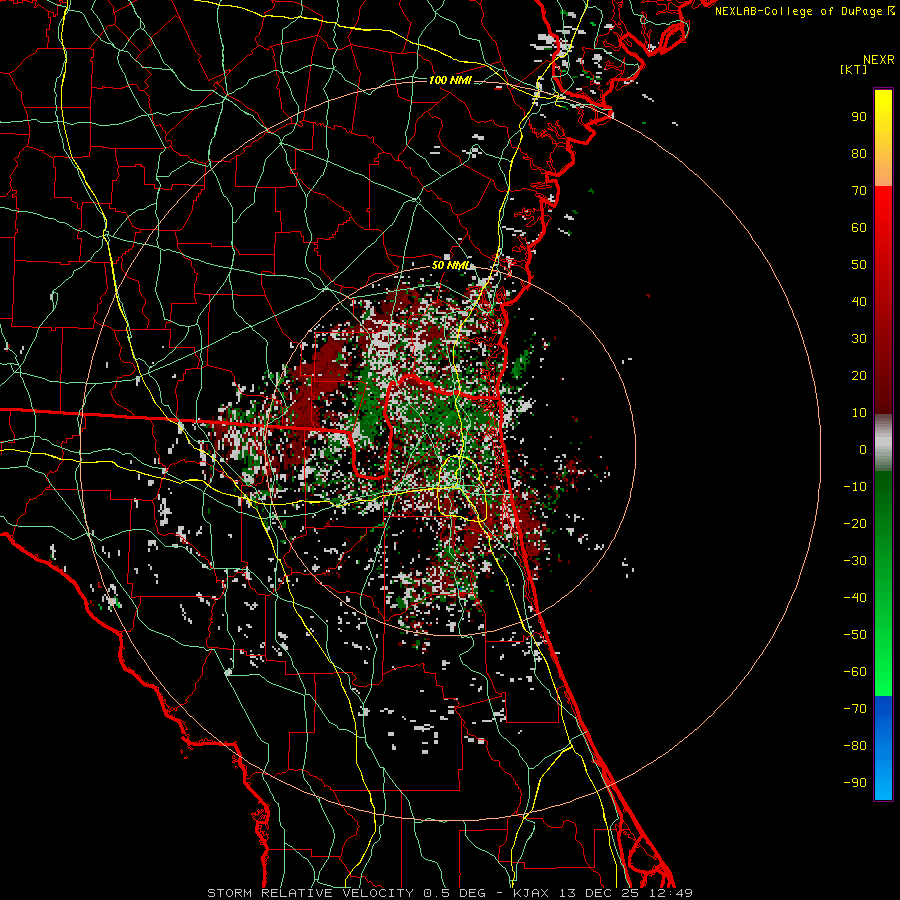Select the 40 value on velocity scale
This screenshot has width=900, height=900.
point(859,302)
